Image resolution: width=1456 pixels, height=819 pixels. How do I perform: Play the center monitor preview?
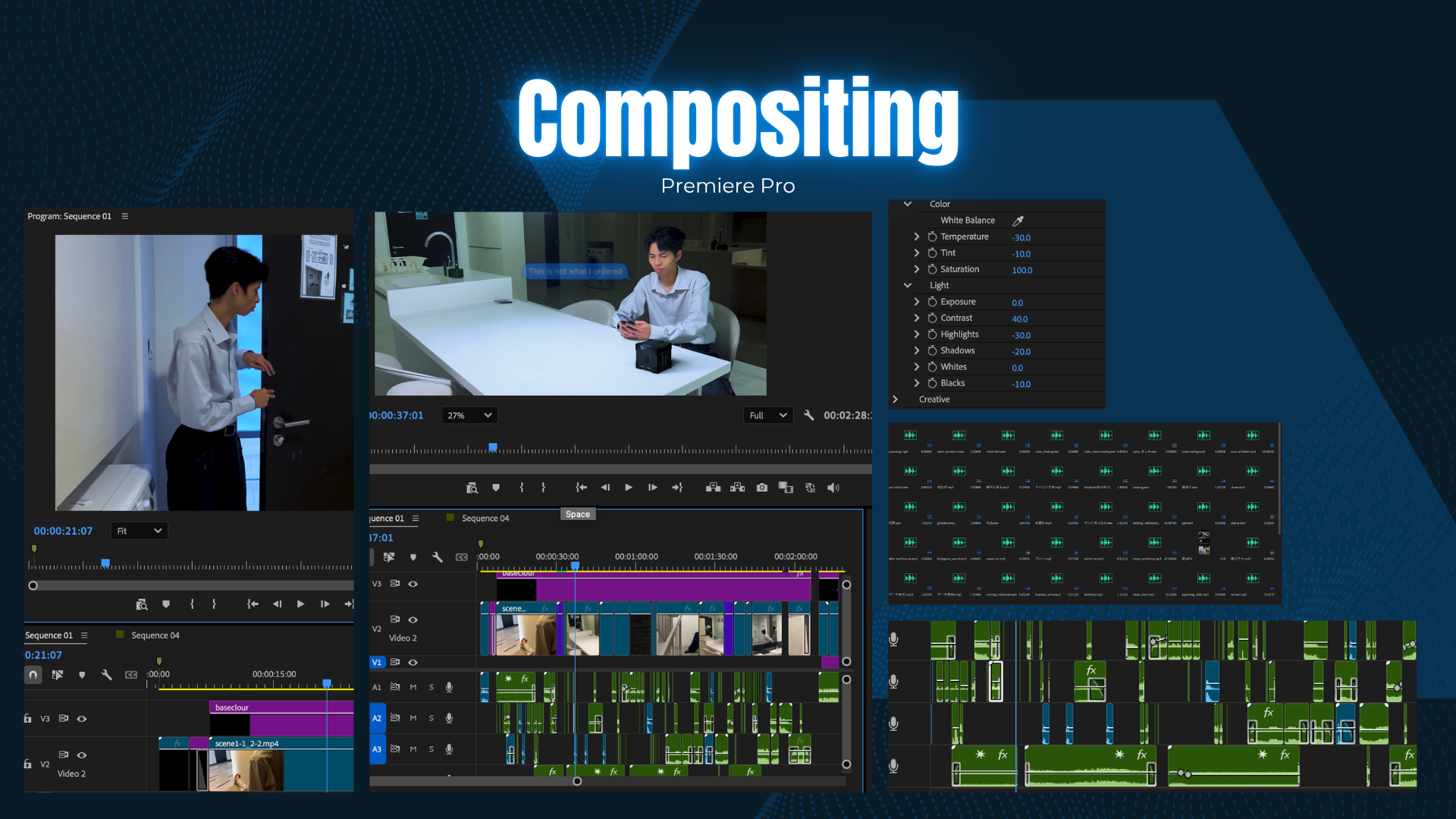pyautogui.click(x=629, y=488)
